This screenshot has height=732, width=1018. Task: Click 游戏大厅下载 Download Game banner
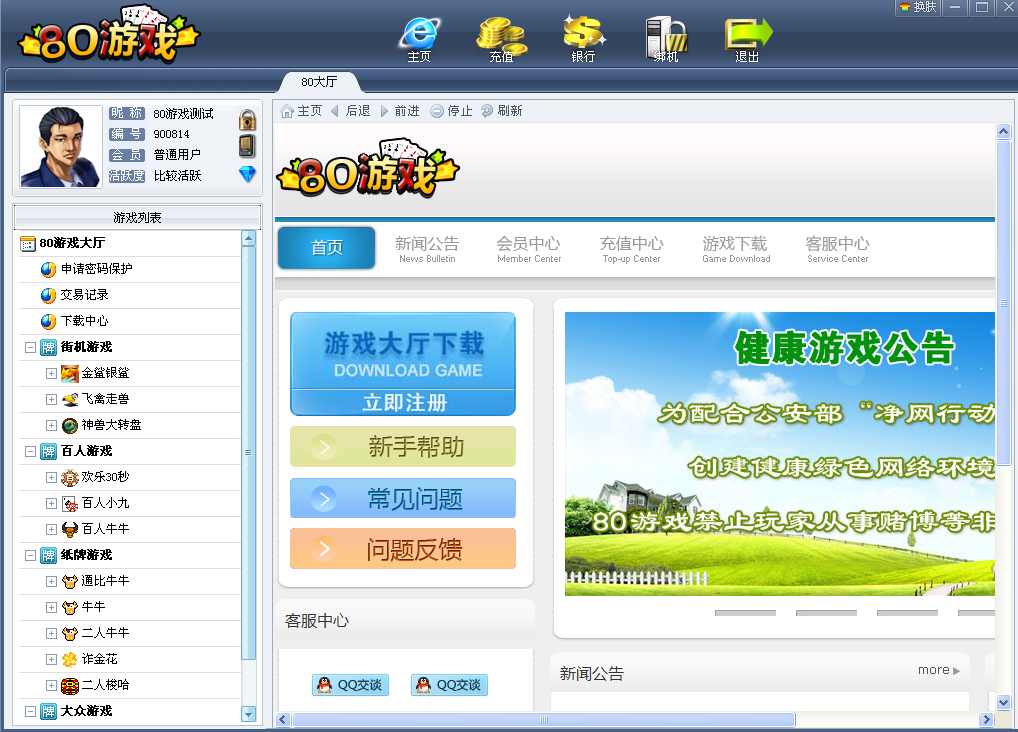pyautogui.click(x=403, y=352)
